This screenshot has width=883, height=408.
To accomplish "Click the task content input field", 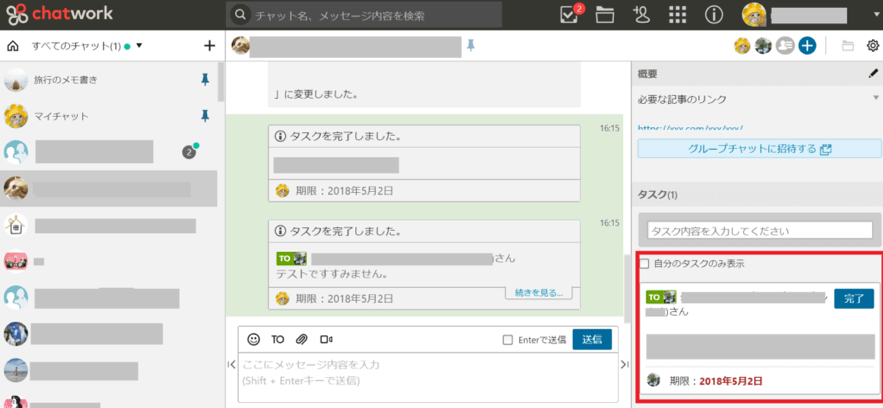I will click(x=759, y=231).
